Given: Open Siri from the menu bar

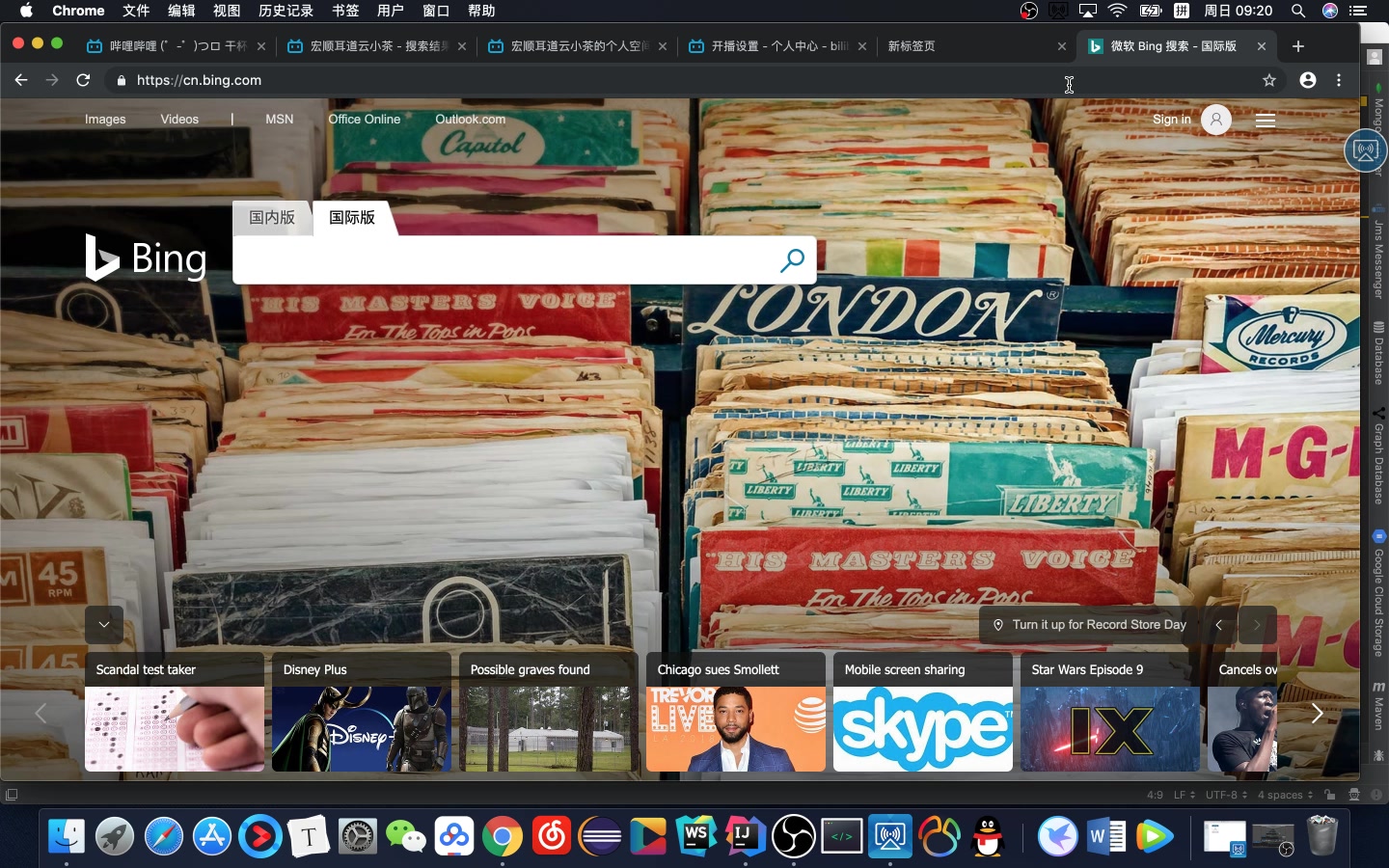Looking at the screenshot, I should point(1329,11).
